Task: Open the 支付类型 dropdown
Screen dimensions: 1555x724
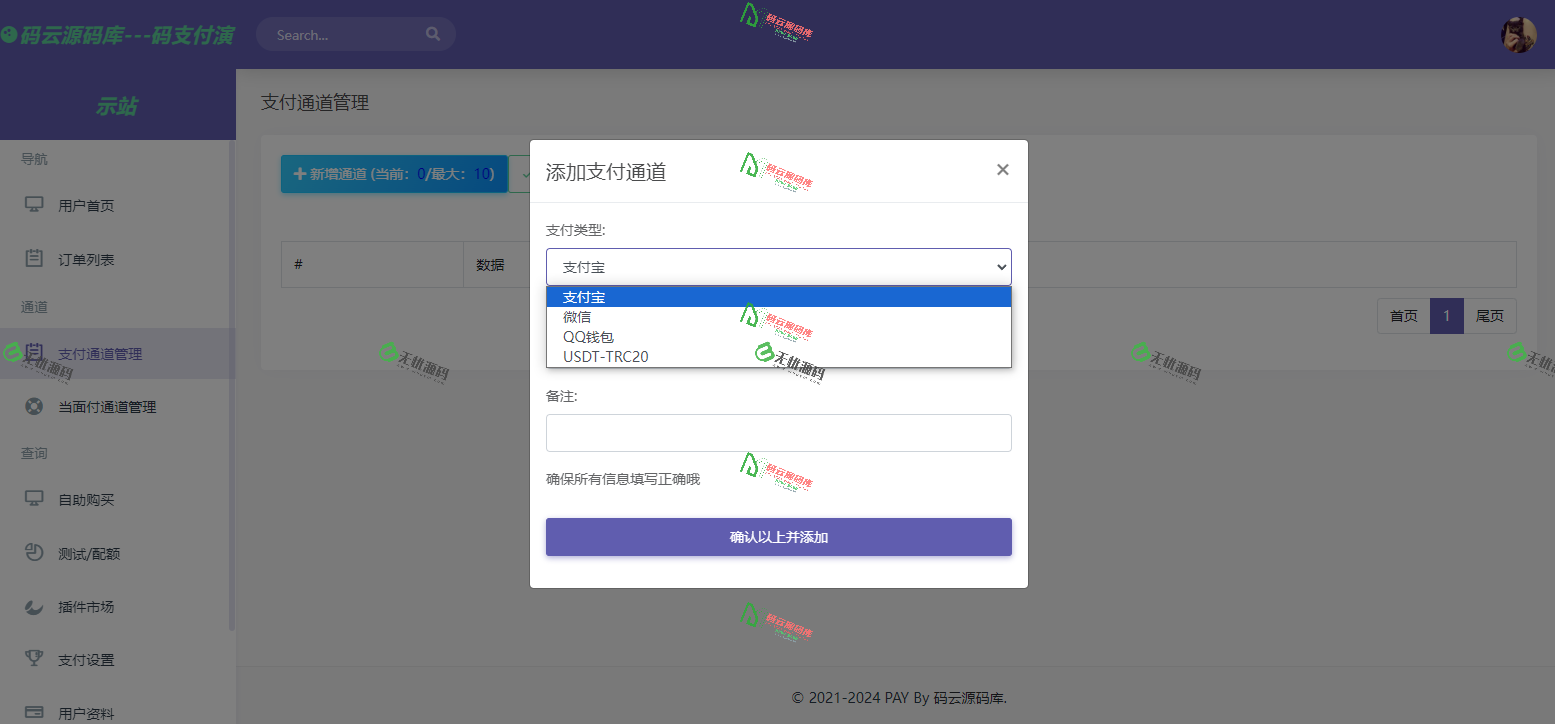Action: pyautogui.click(x=778, y=267)
